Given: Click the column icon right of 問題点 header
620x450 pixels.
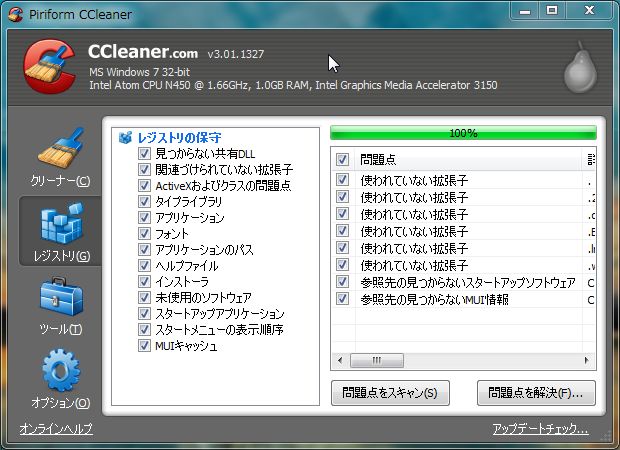Looking at the screenshot, I should point(591,159).
